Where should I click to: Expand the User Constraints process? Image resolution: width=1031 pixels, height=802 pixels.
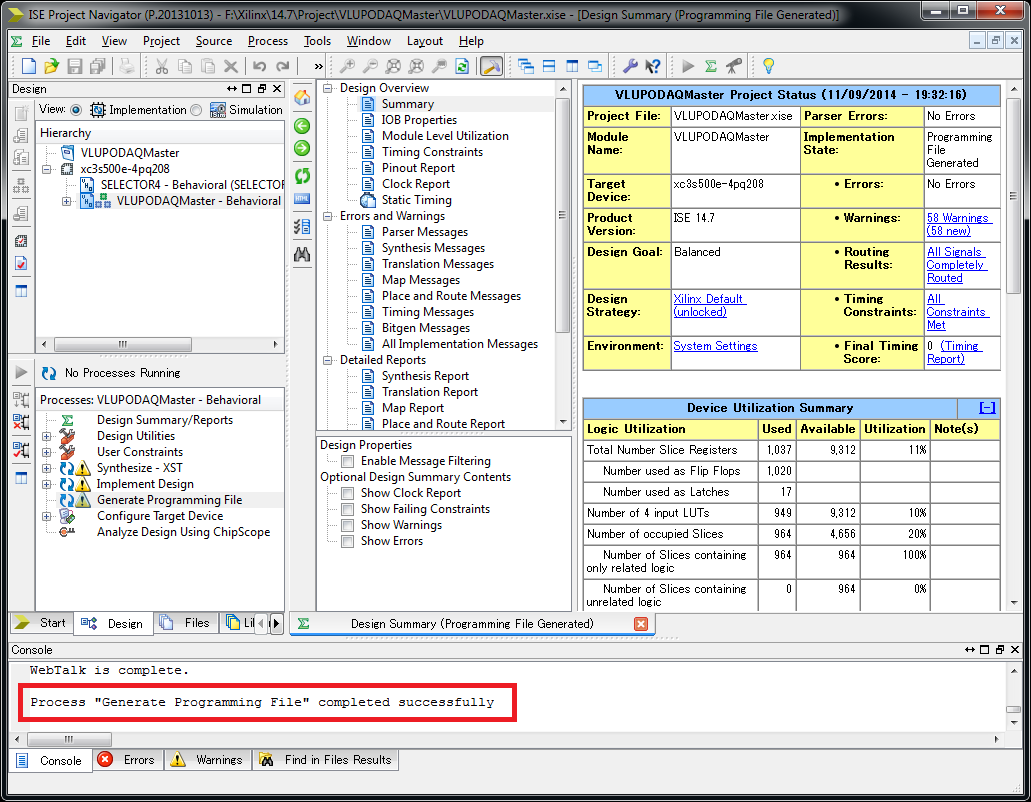coord(47,452)
